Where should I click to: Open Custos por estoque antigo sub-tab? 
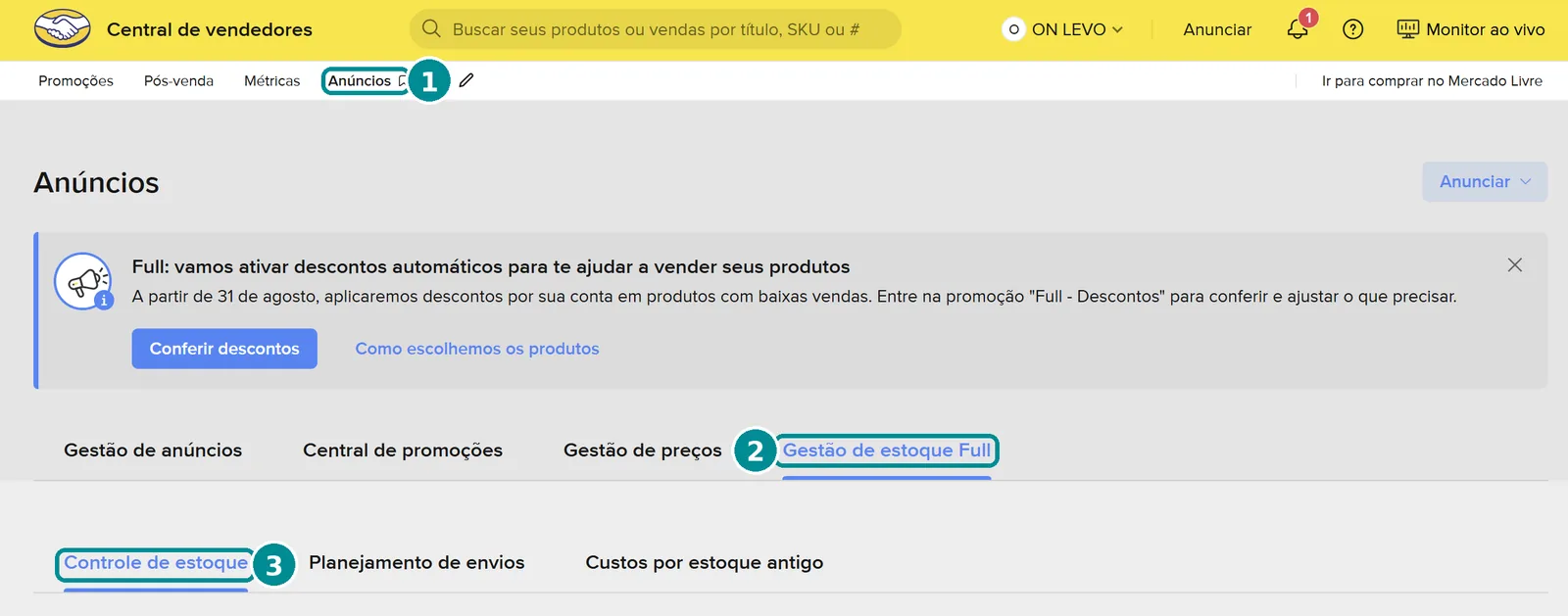point(705,563)
